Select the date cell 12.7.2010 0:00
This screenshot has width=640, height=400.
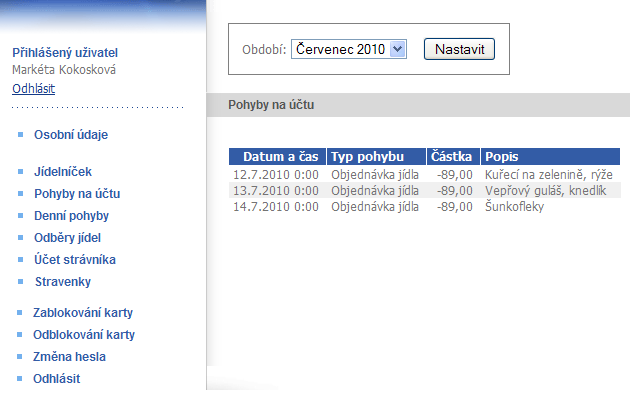[x=276, y=175]
